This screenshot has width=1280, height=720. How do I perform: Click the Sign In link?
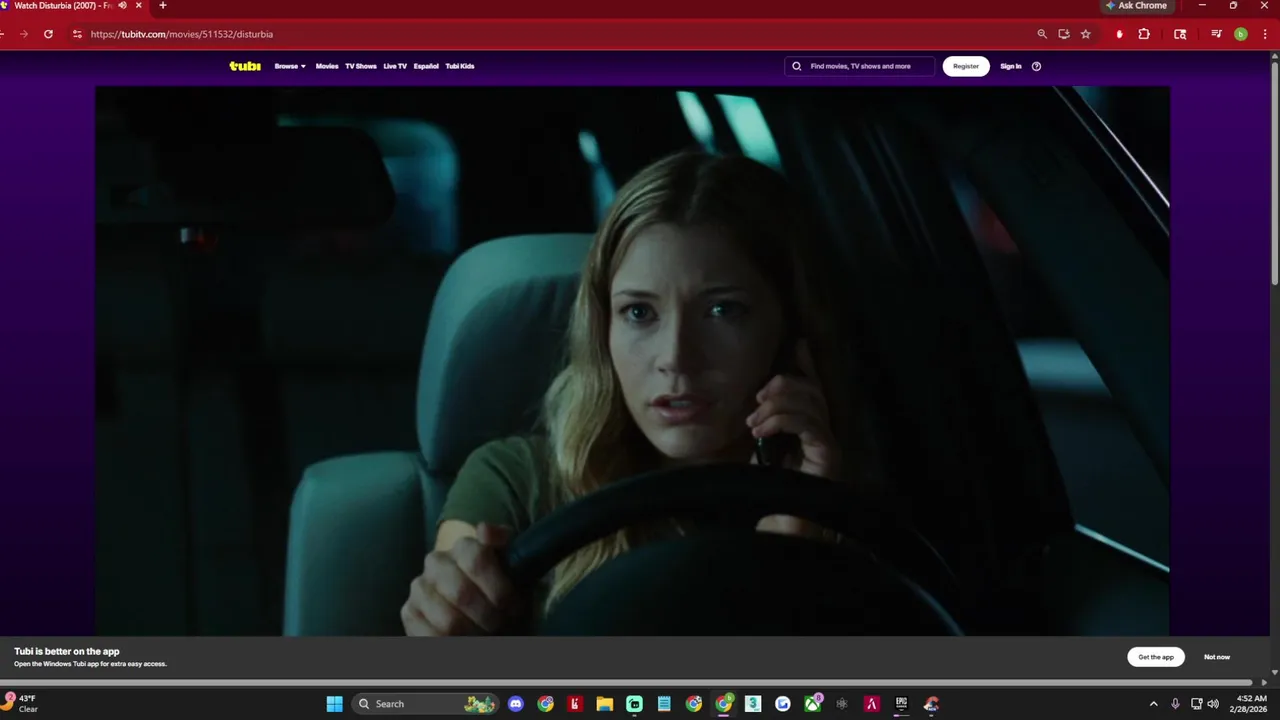point(1011,66)
